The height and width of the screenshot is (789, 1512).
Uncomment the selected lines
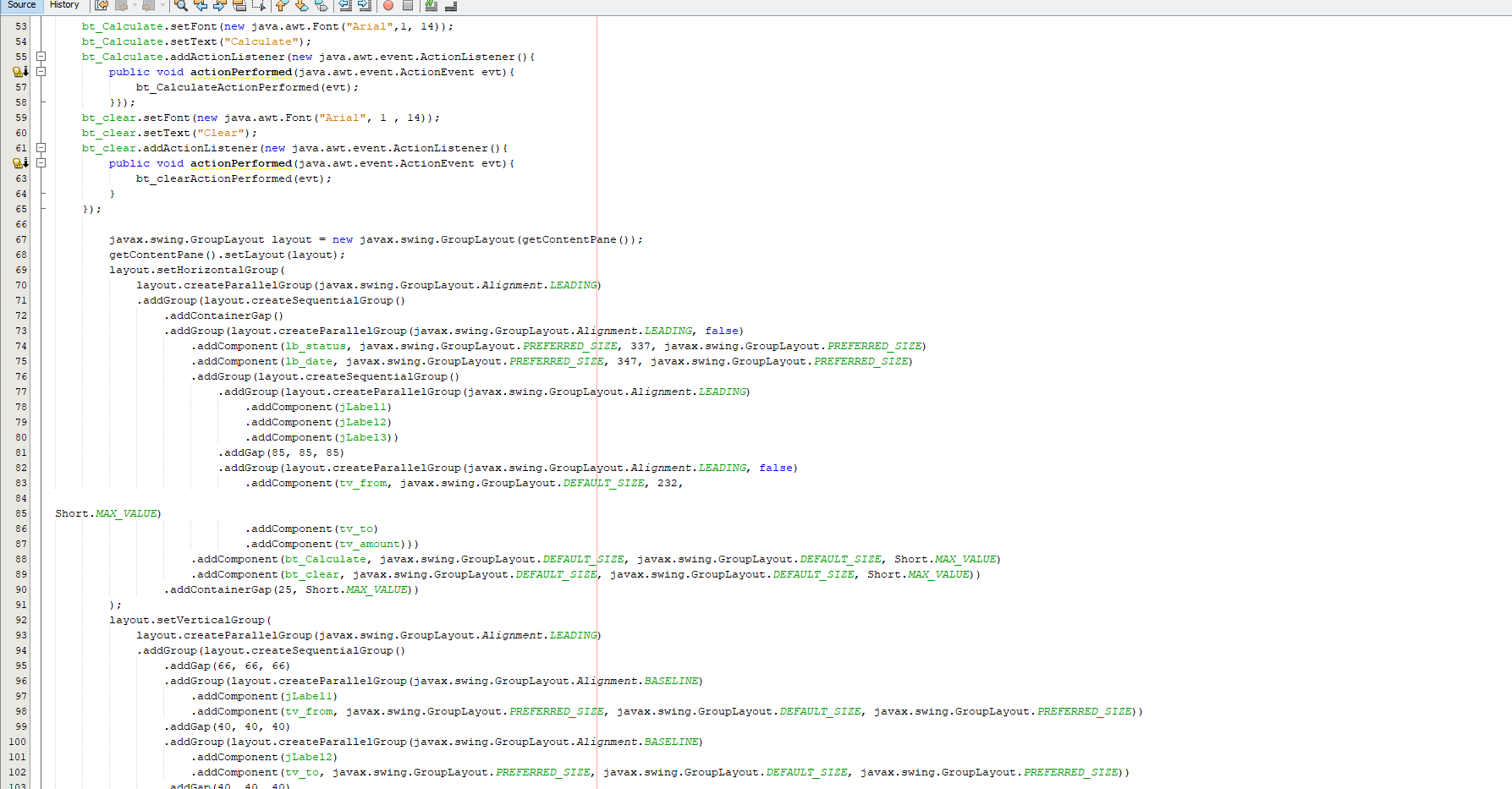pyautogui.click(x=451, y=6)
